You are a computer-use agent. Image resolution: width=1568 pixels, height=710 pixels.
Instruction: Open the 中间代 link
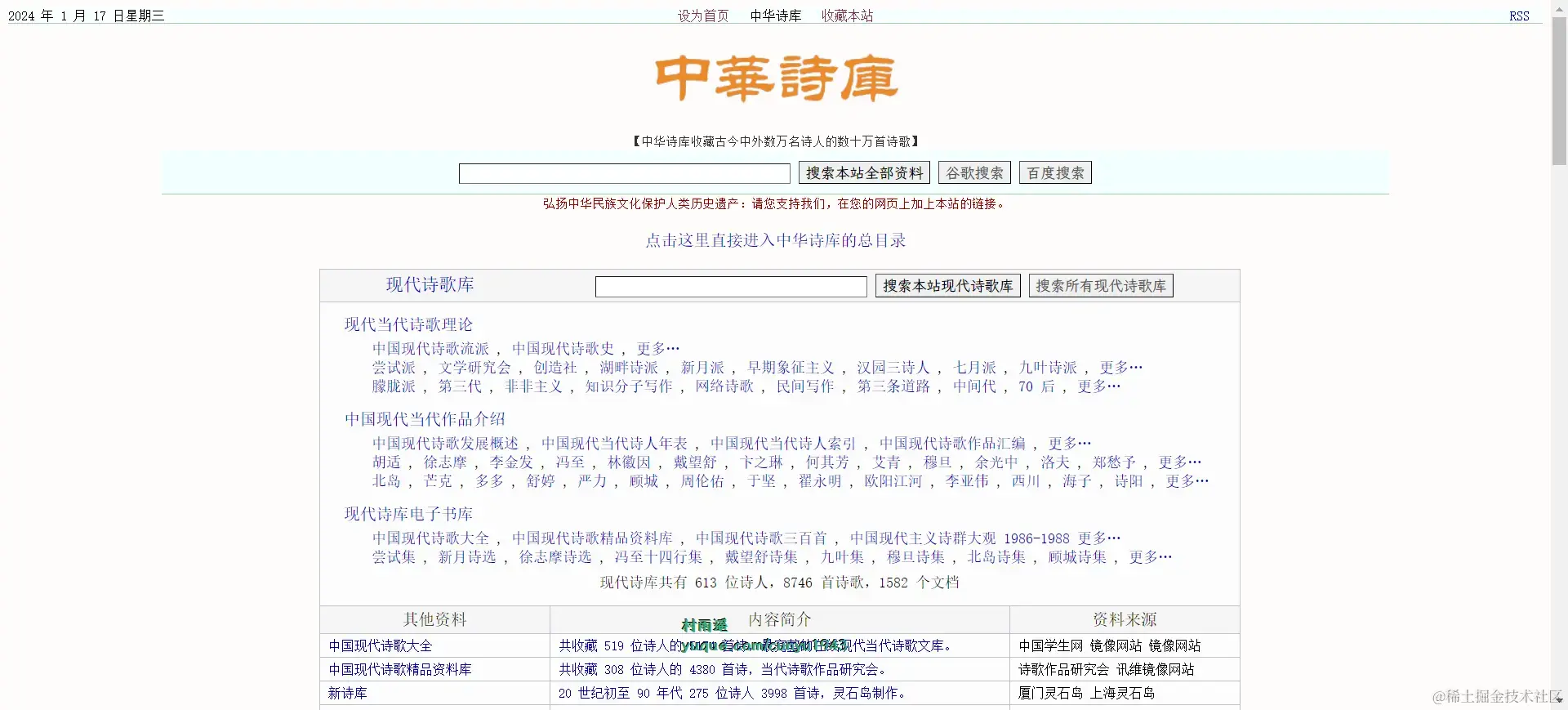(974, 386)
